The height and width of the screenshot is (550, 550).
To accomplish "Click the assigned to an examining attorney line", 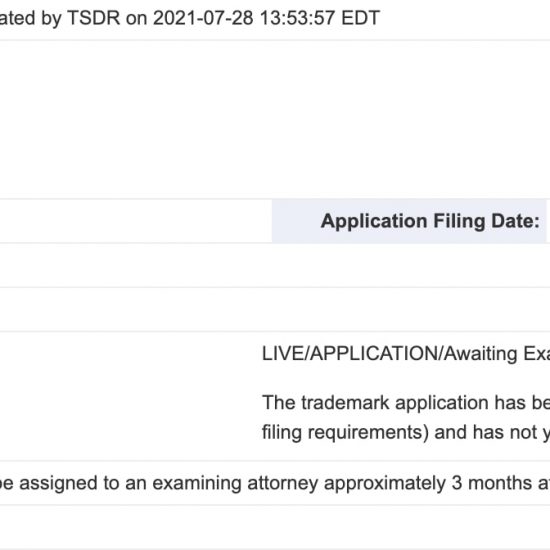I will pos(275,483).
